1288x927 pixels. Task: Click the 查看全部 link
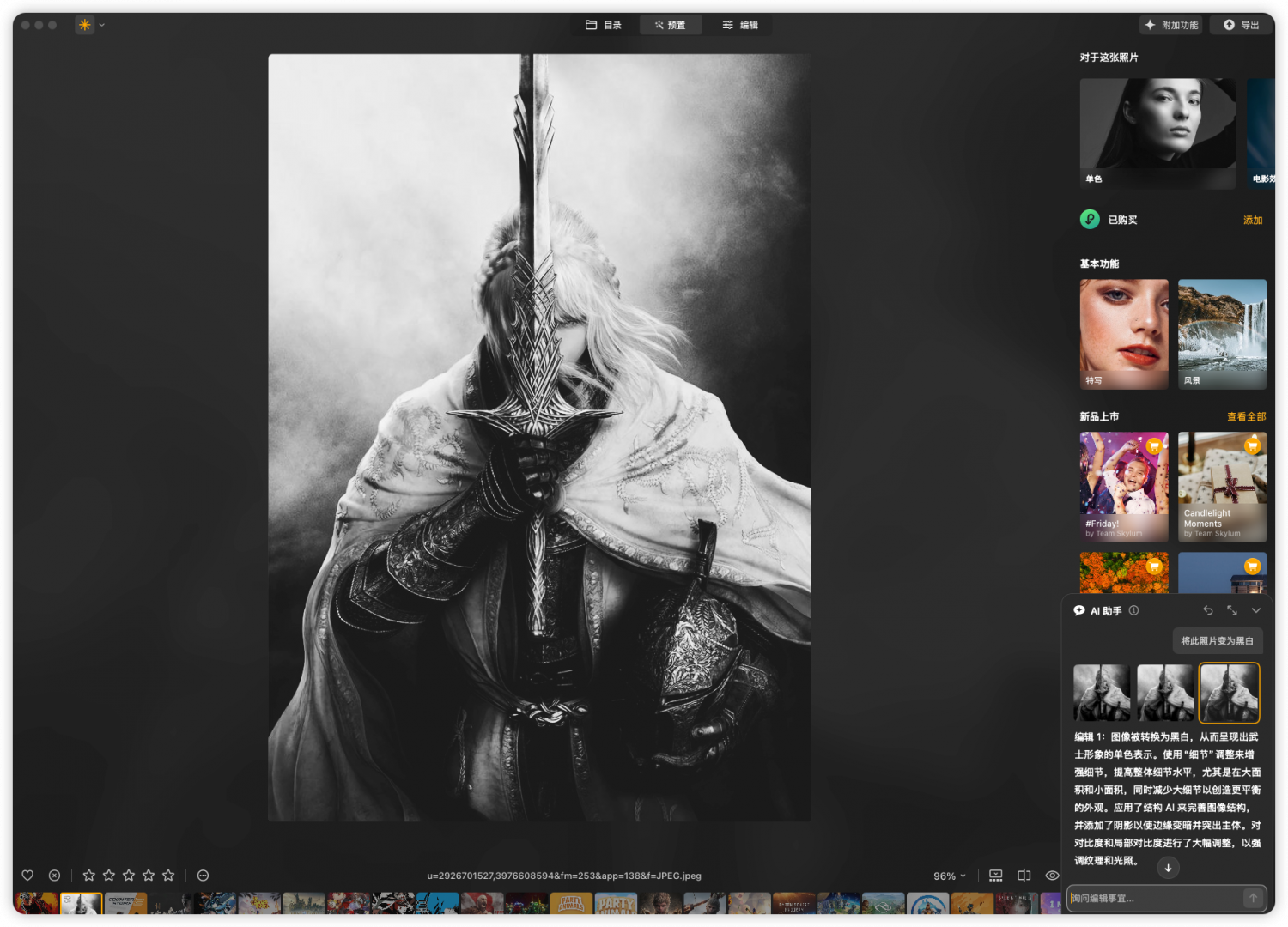click(x=1246, y=417)
